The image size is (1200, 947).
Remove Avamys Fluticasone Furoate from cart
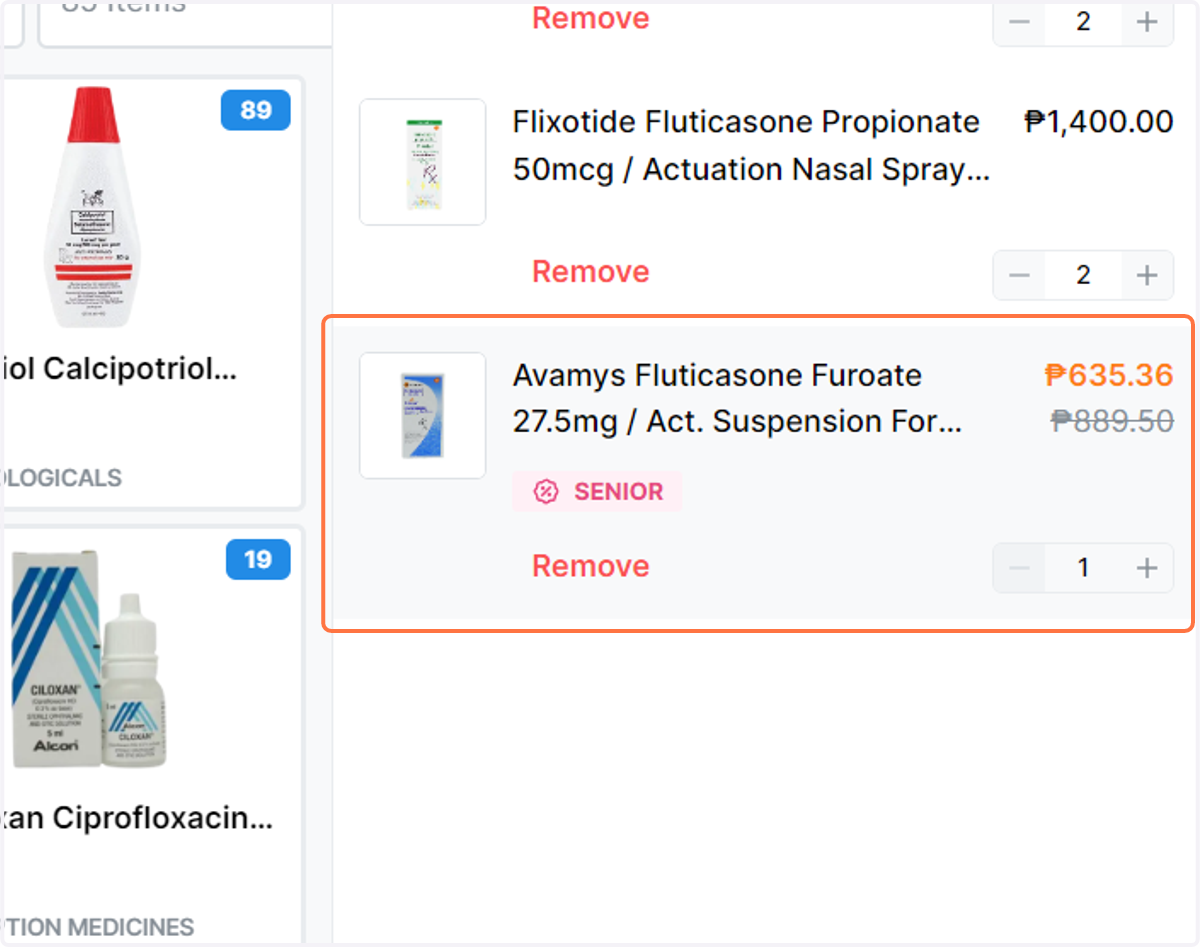(x=591, y=566)
